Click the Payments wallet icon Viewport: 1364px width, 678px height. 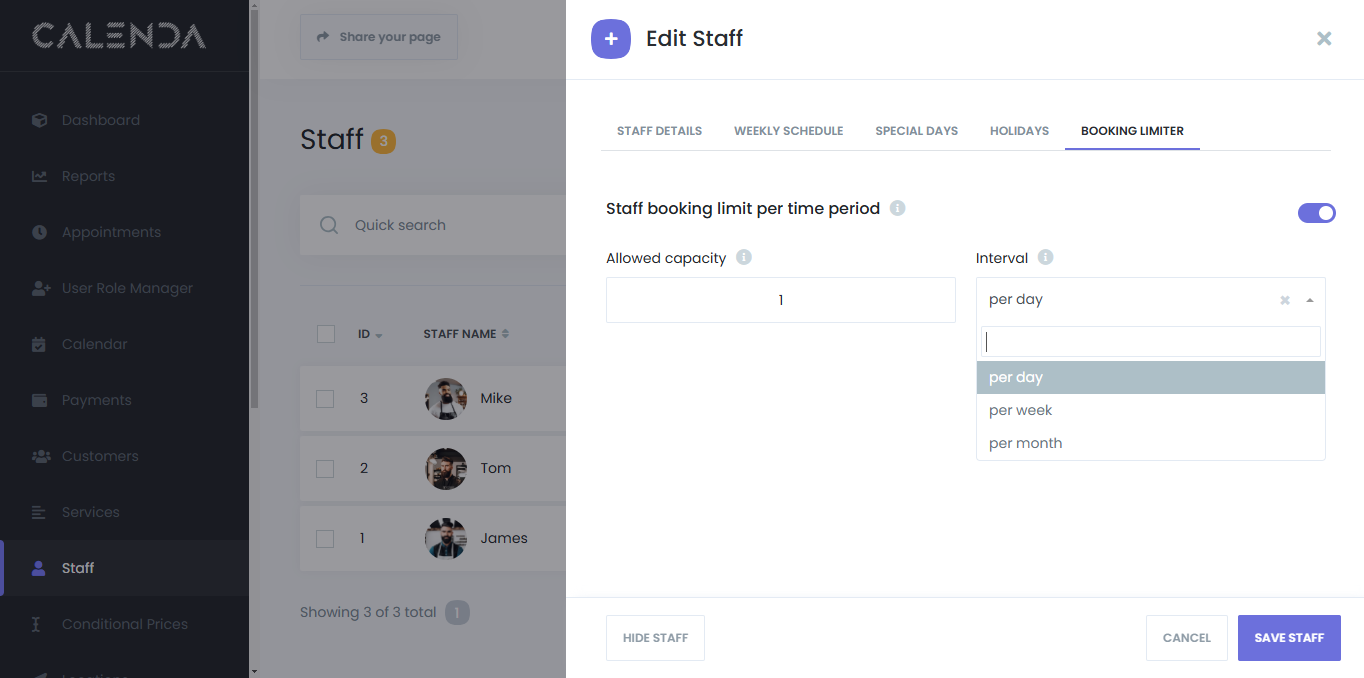[x=39, y=400]
